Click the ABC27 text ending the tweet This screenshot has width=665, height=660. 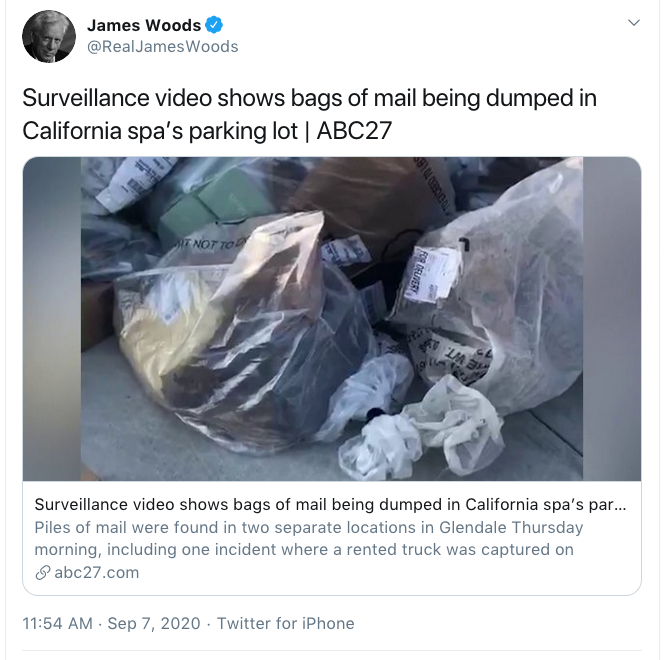(x=354, y=131)
